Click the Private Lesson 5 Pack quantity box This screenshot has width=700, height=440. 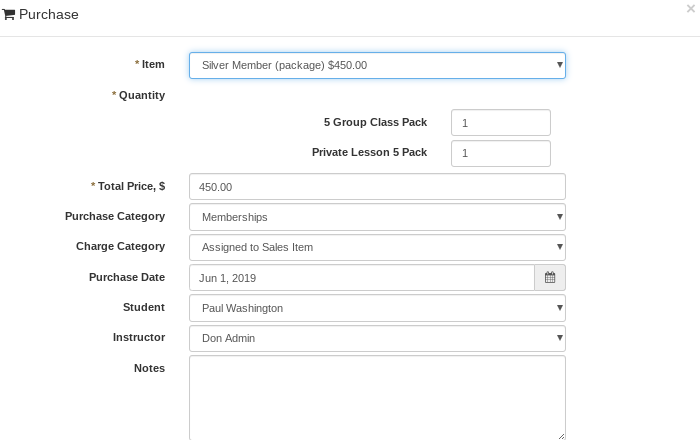(500, 153)
